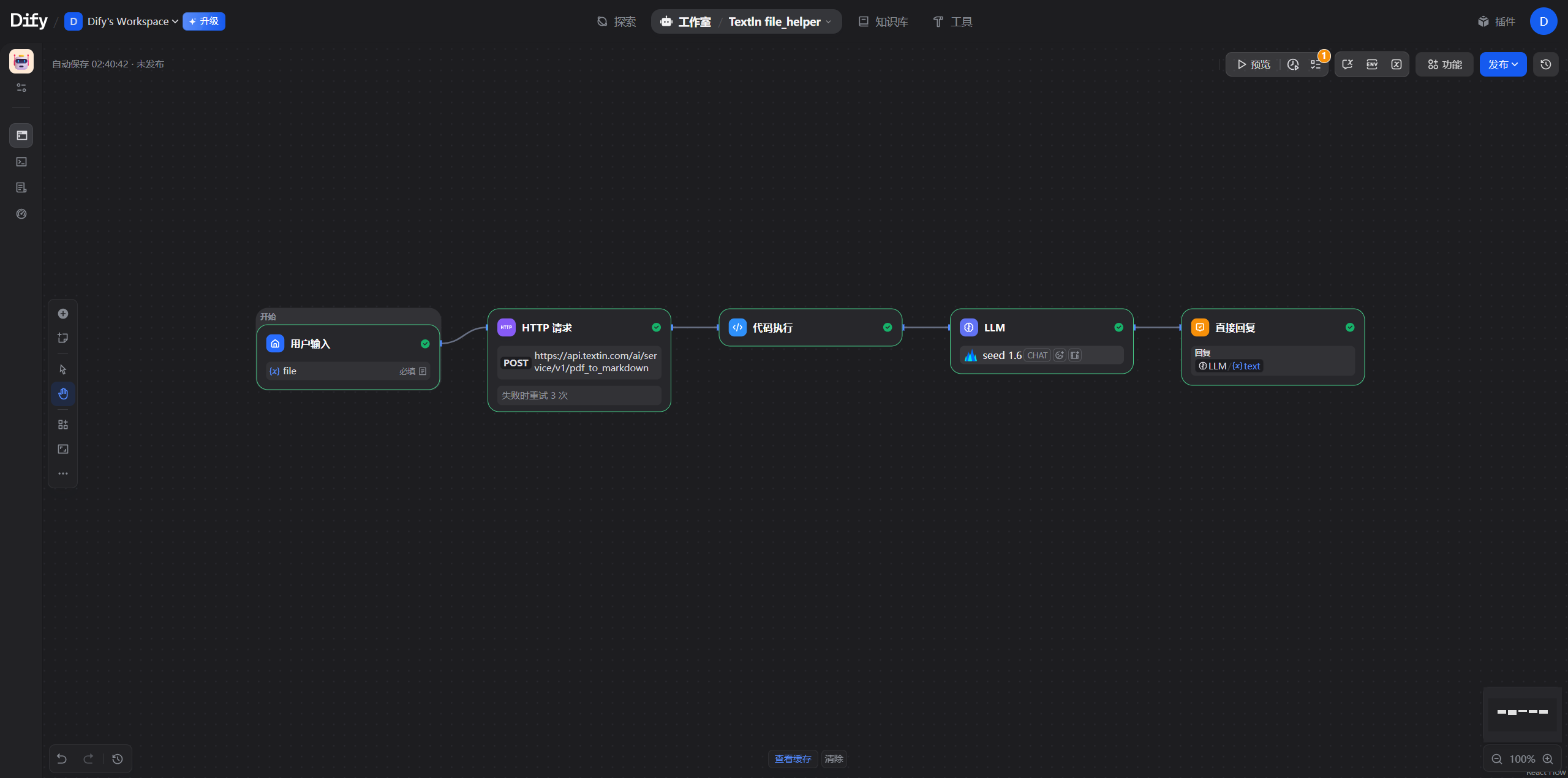Open the conversation variables panel icon
The width and height of the screenshot is (1568, 778).
(1347, 64)
